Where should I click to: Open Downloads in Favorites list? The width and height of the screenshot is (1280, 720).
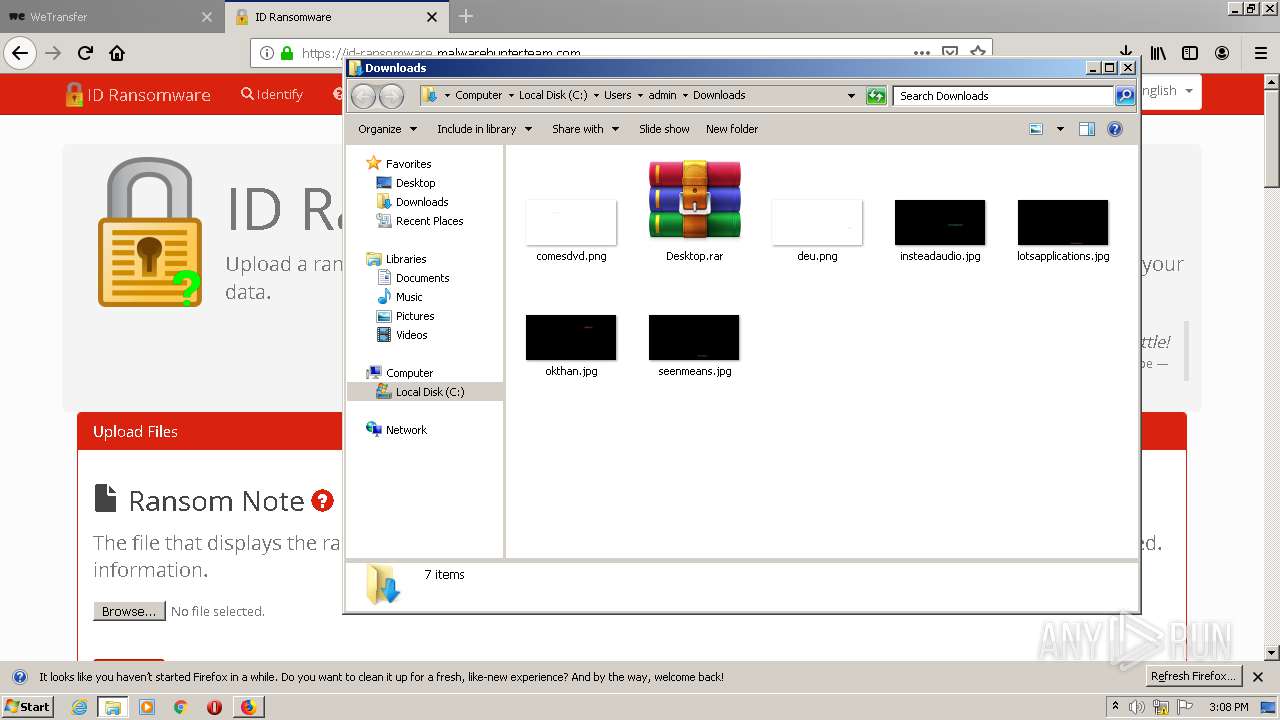point(421,202)
